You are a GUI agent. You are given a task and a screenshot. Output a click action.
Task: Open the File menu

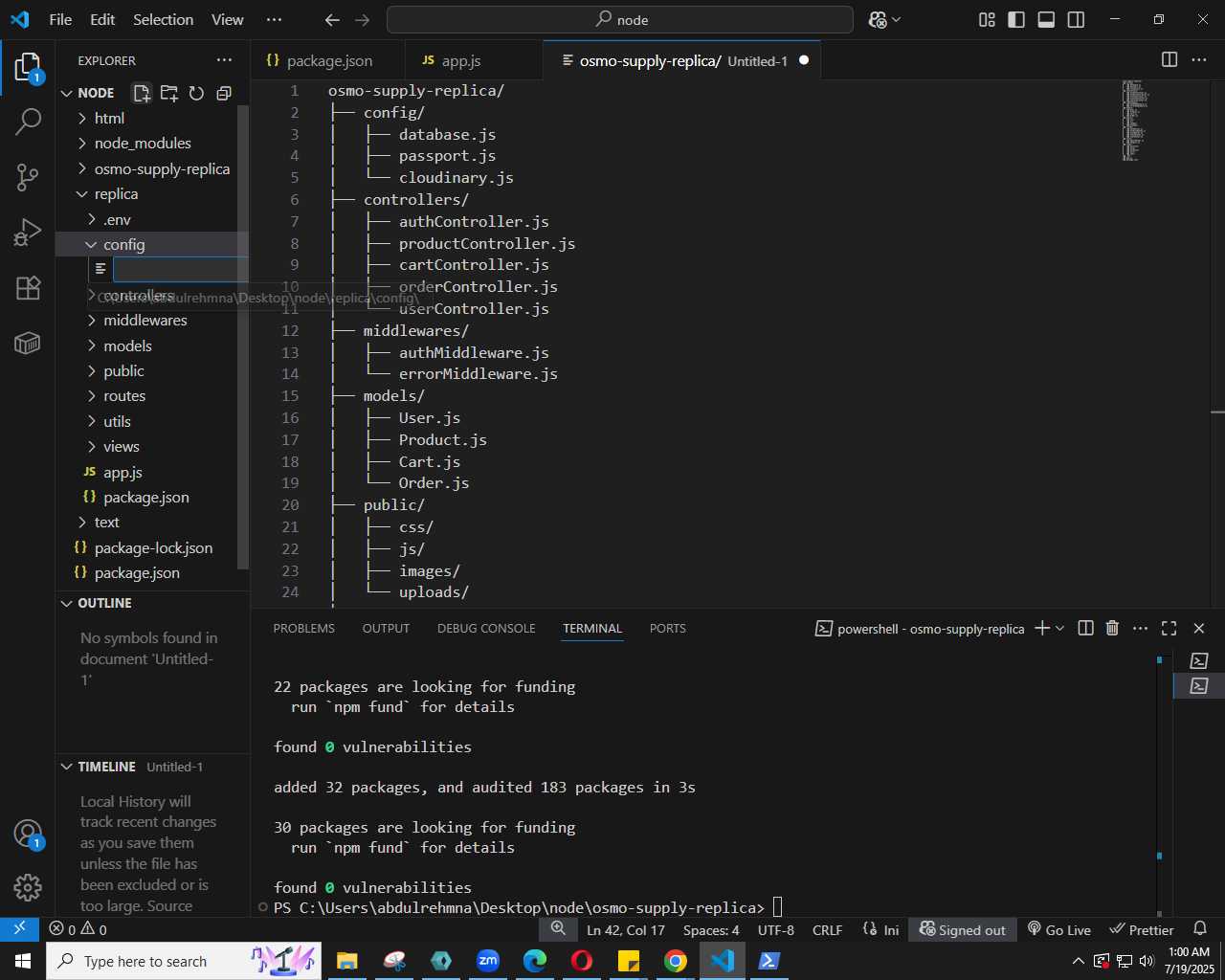[60, 20]
